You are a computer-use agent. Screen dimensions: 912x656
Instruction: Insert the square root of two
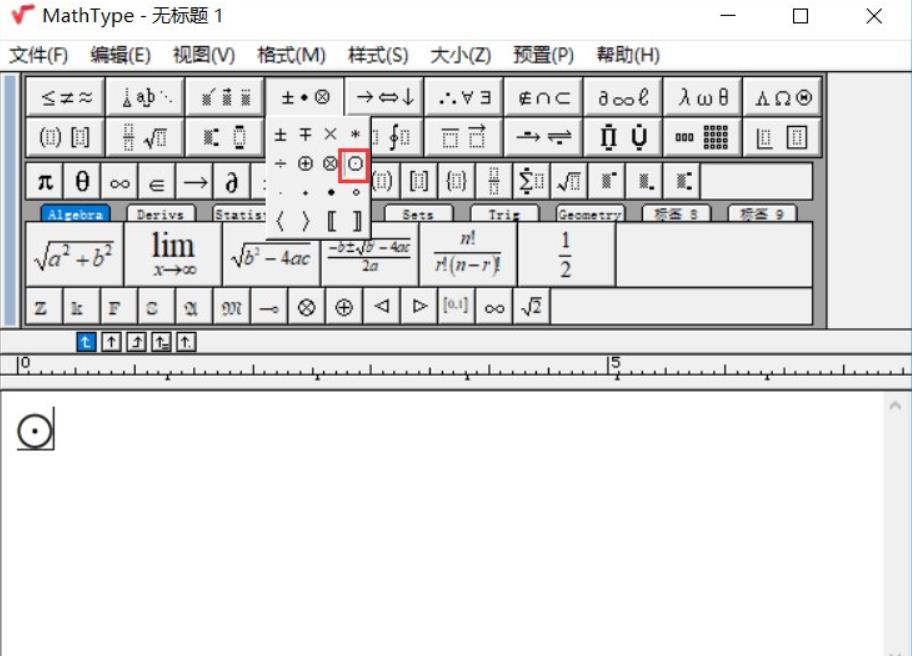point(531,308)
